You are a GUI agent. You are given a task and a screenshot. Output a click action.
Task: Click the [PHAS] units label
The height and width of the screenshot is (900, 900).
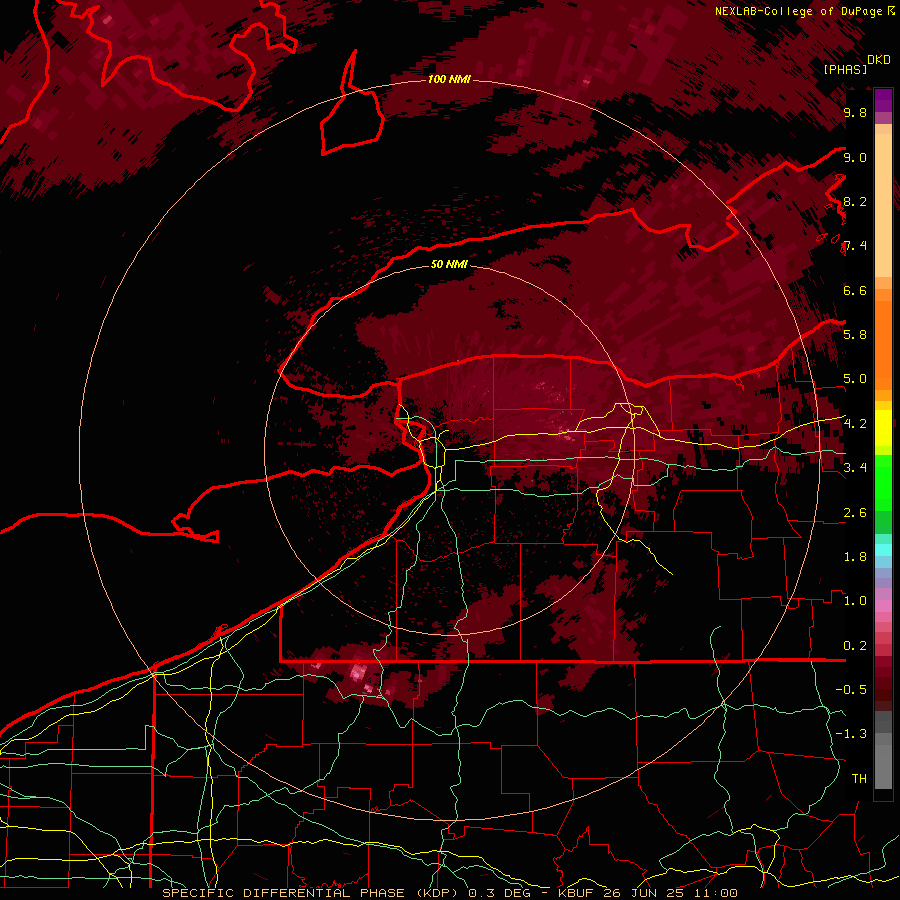tap(845, 69)
